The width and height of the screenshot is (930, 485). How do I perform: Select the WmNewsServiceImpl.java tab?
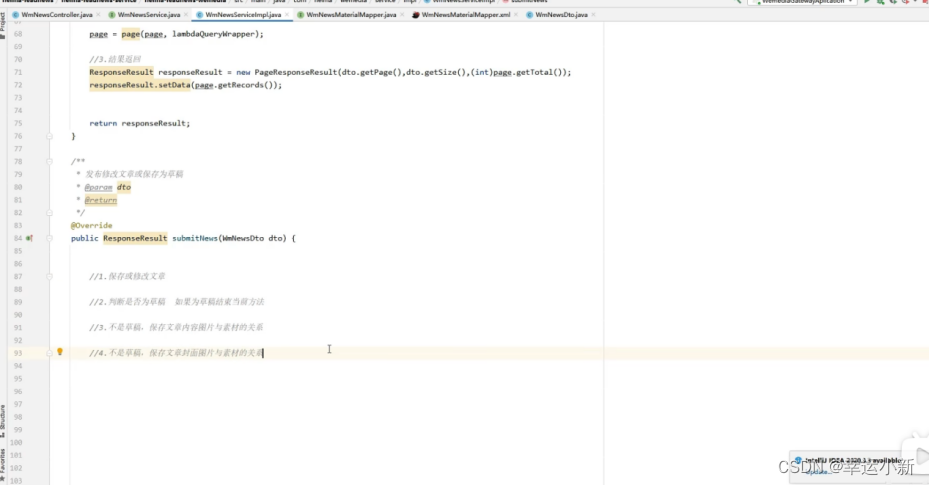pos(243,15)
